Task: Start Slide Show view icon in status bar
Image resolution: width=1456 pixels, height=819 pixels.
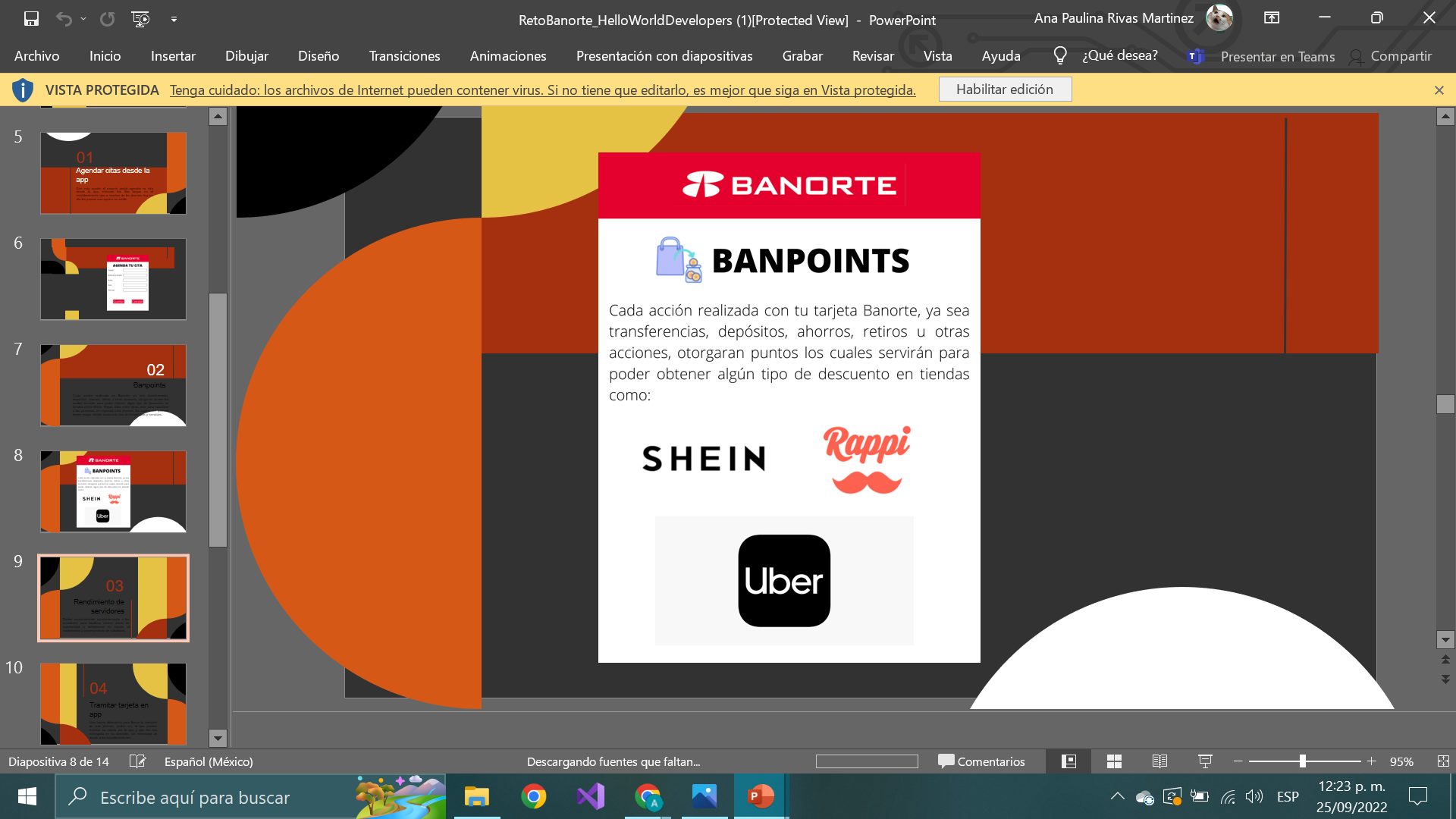Action: pyautogui.click(x=1205, y=761)
